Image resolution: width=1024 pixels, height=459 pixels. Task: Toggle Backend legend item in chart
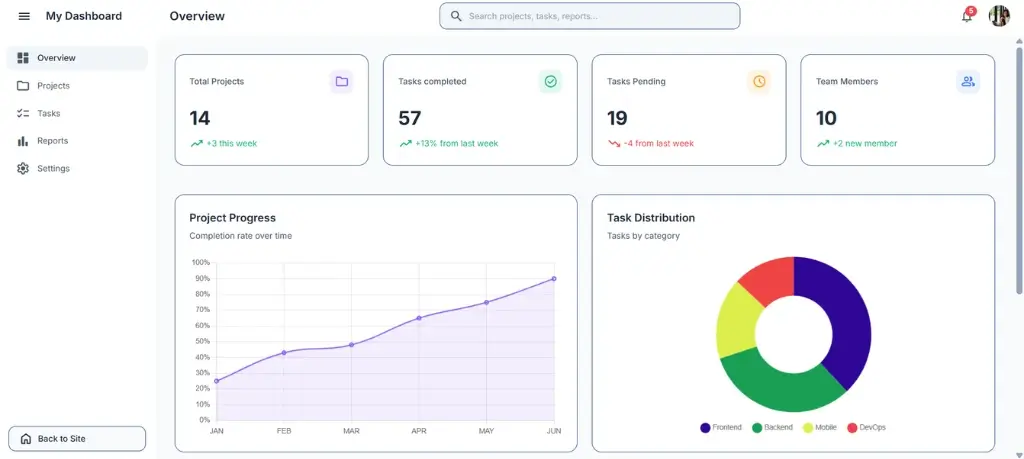coord(772,427)
